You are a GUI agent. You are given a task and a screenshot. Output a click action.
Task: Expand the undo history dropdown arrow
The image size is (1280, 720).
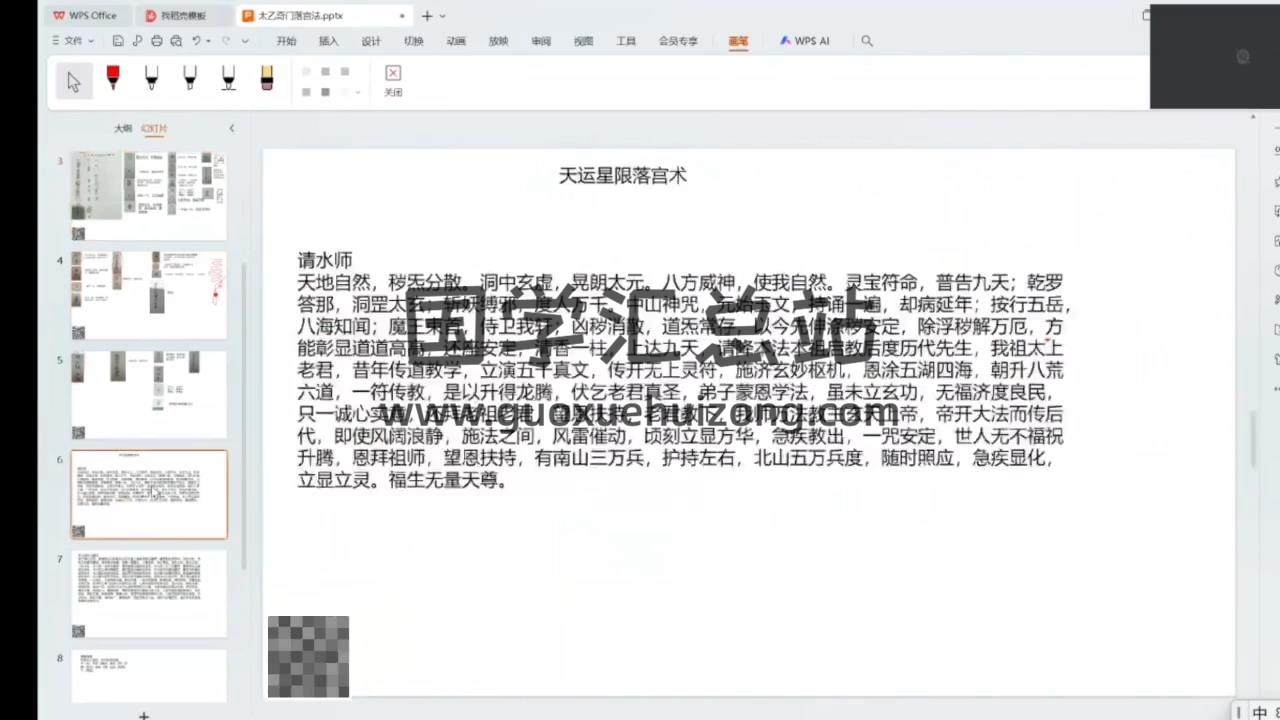tap(209, 41)
